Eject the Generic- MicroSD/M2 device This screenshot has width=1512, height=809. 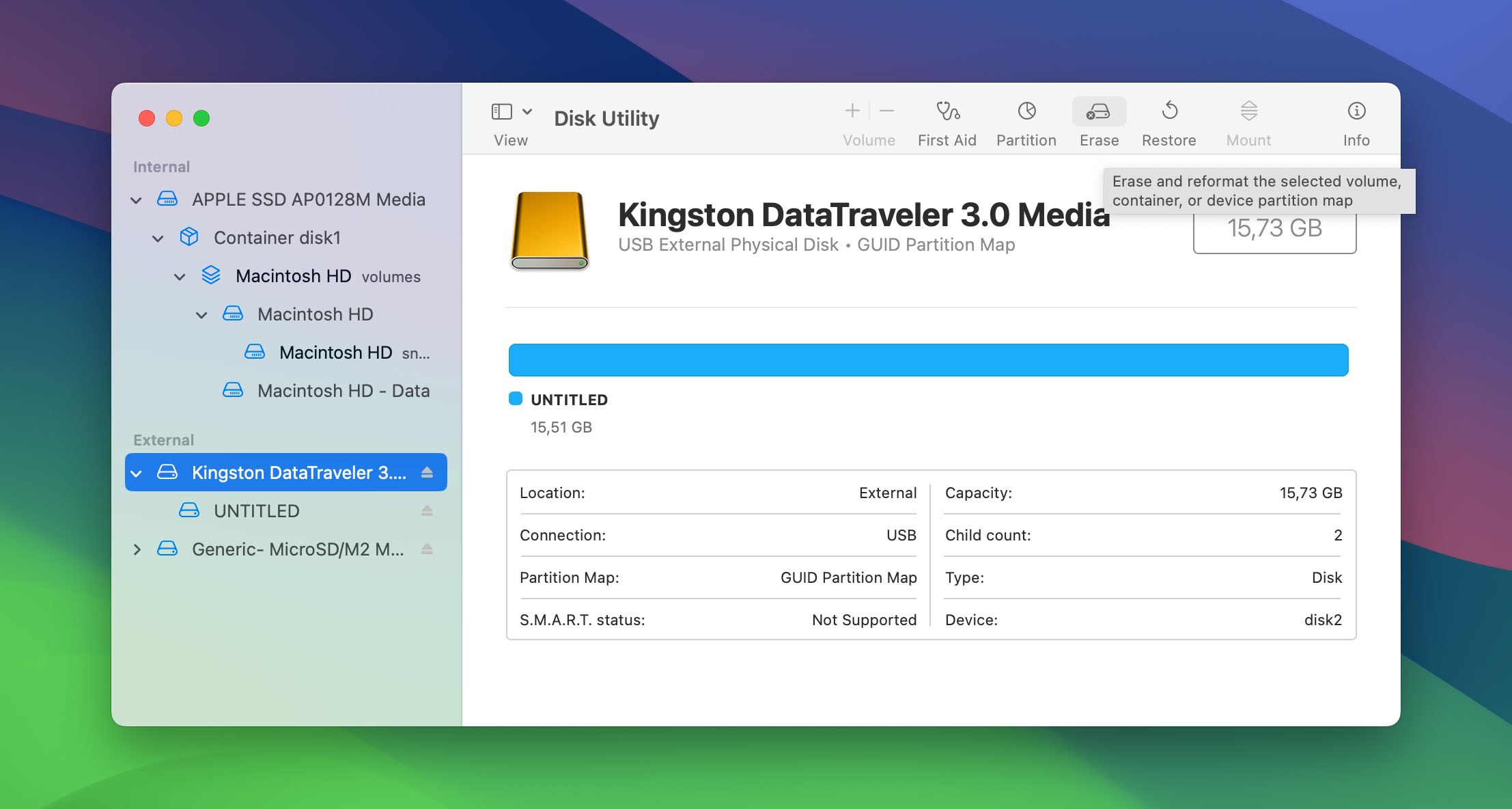427,549
